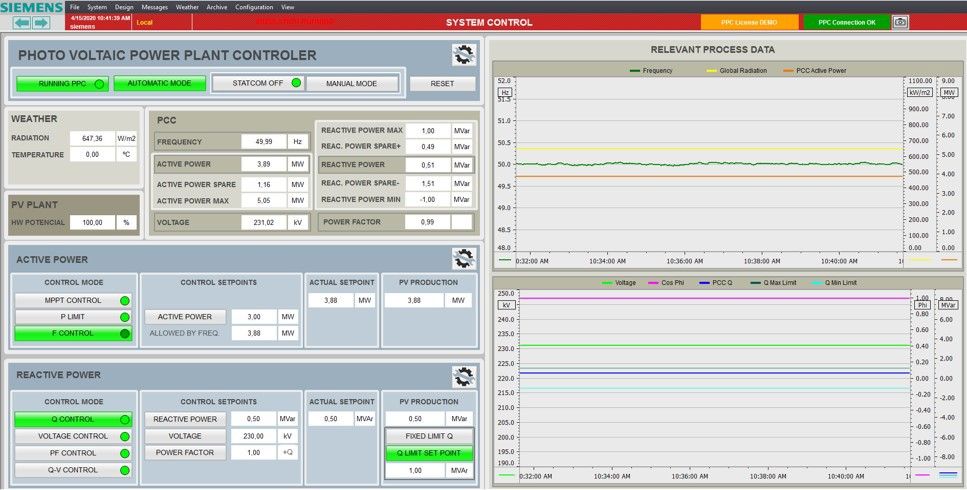Open the Configuration menu
The width and height of the screenshot is (967, 490).
(x=254, y=7)
